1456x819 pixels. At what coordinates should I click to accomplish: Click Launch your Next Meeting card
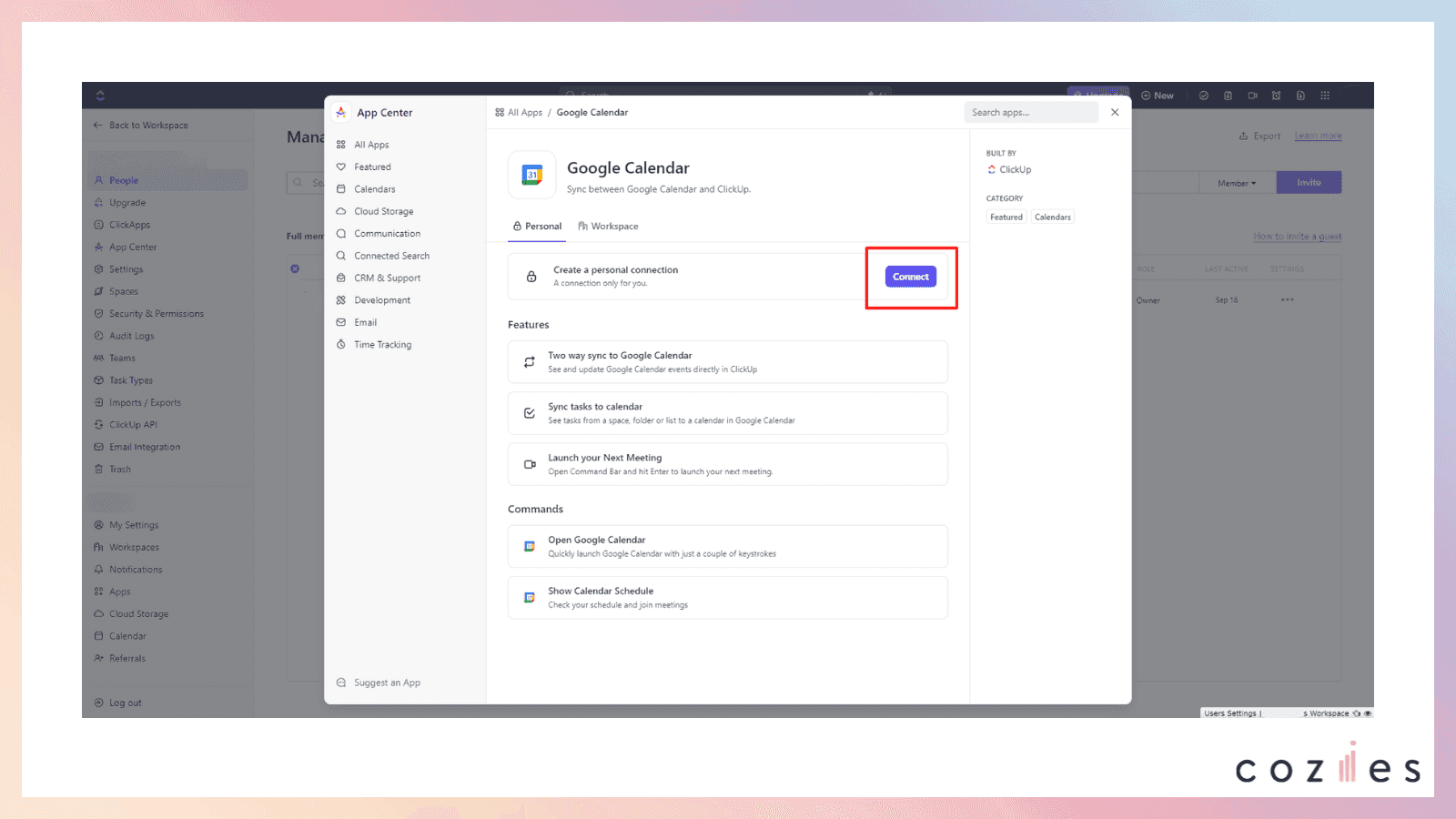point(728,464)
